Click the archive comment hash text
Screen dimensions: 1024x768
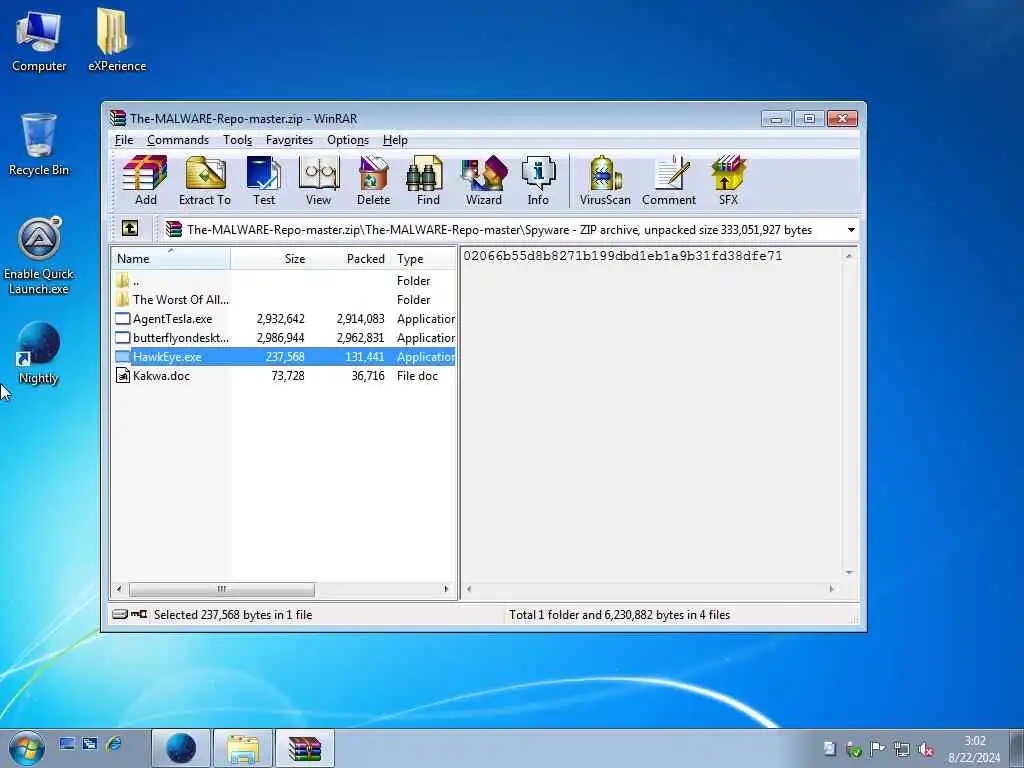point(622,256)
